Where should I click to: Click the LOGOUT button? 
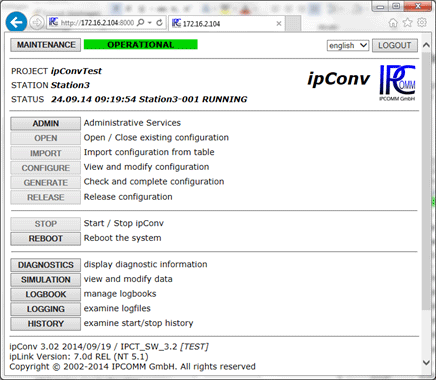pos(395,45)
